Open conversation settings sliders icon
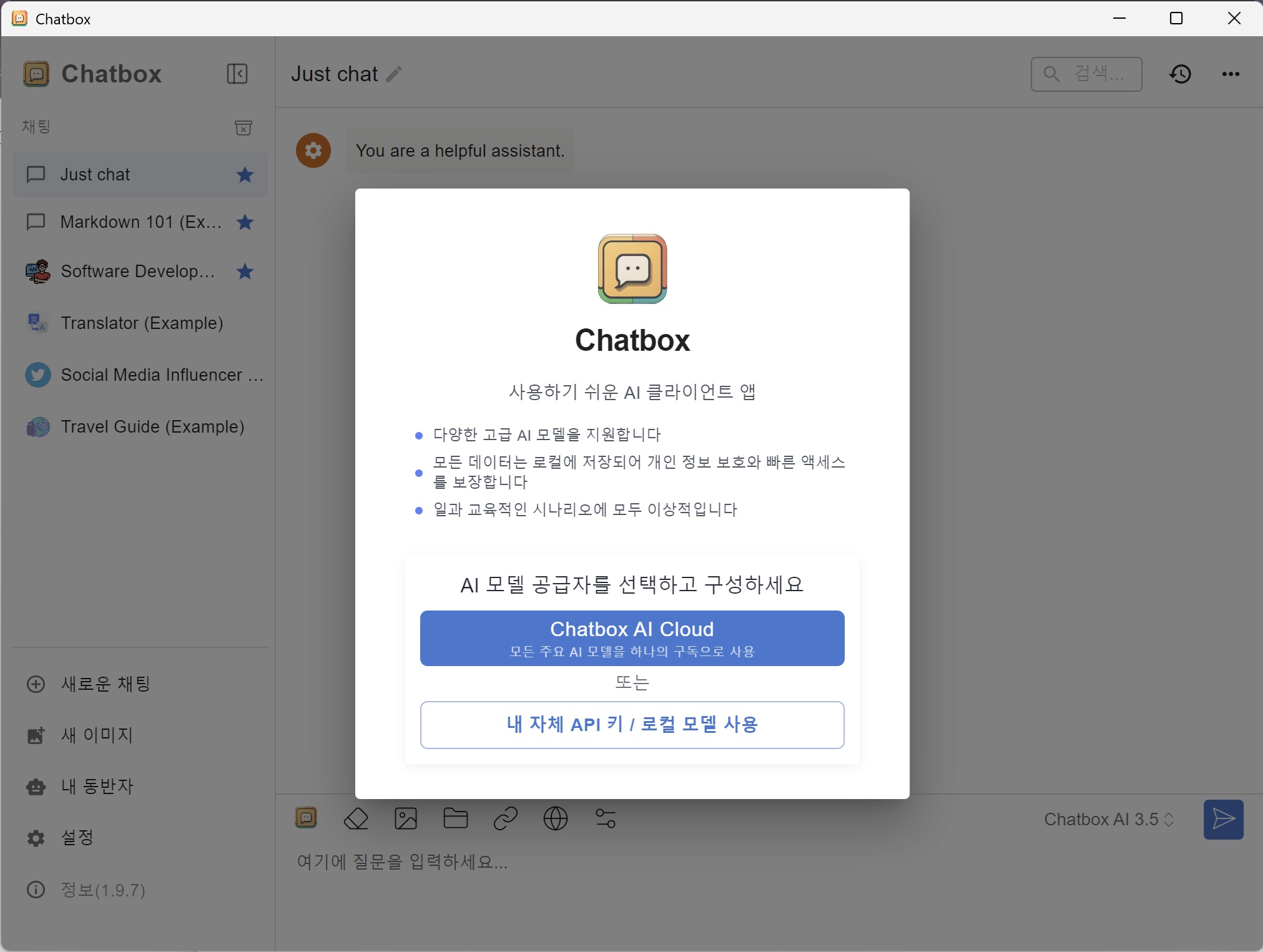Image resolution: width=1263 pixels, height=952 pixels. click(606, 818)
